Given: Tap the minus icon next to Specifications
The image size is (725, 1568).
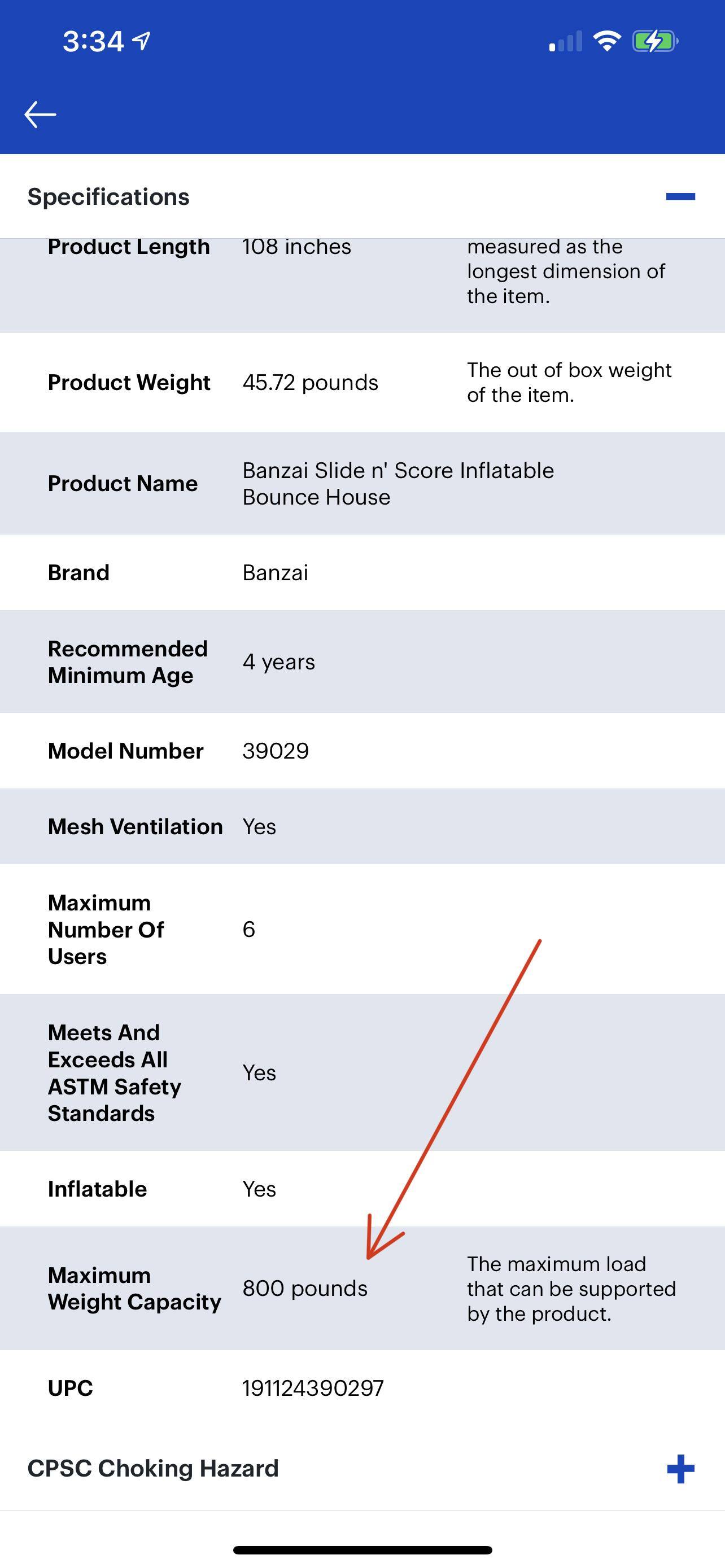Looking at the screenshot, I should click(x=680, y=196).
